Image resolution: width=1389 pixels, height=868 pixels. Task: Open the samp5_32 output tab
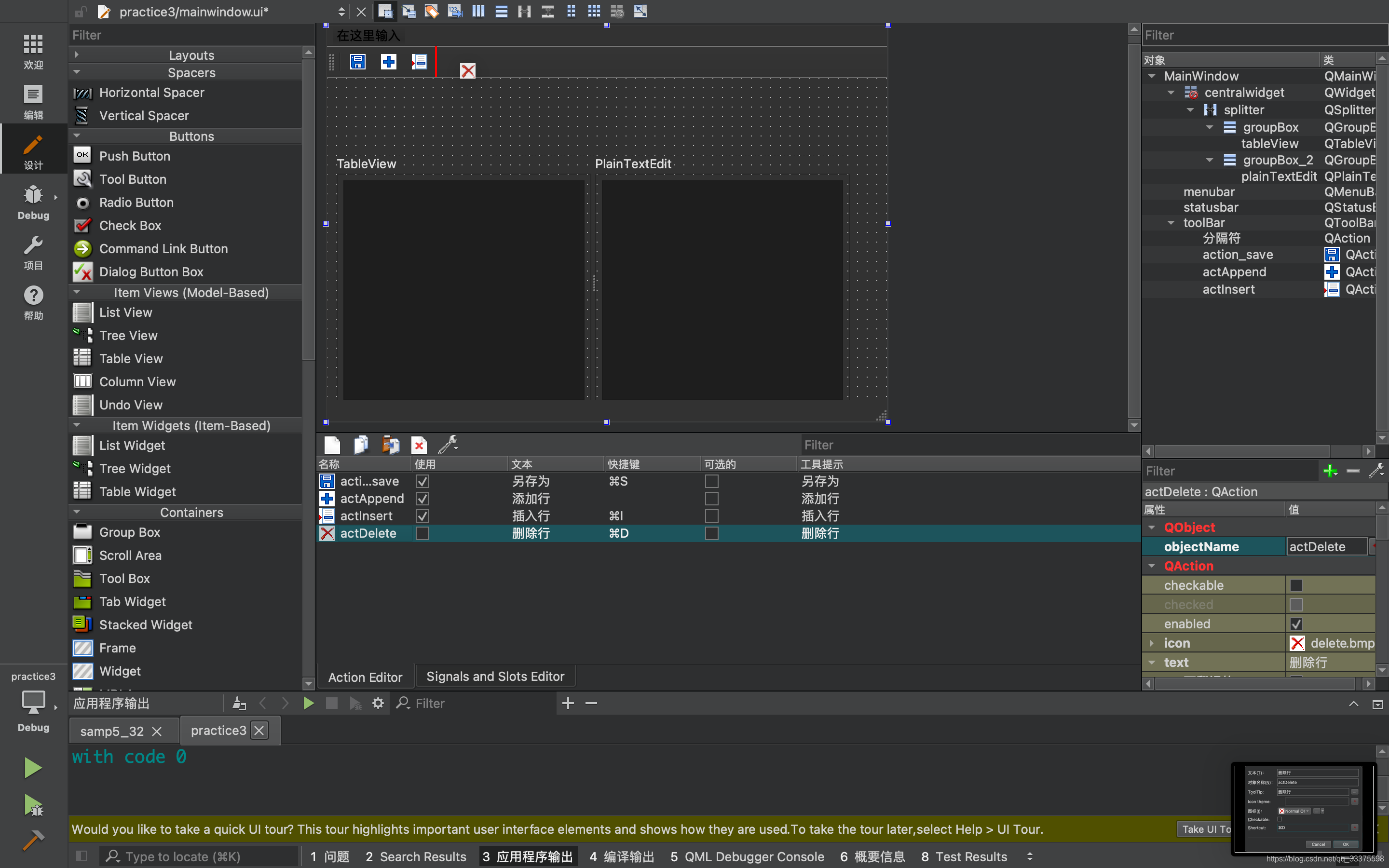point(112,731)
